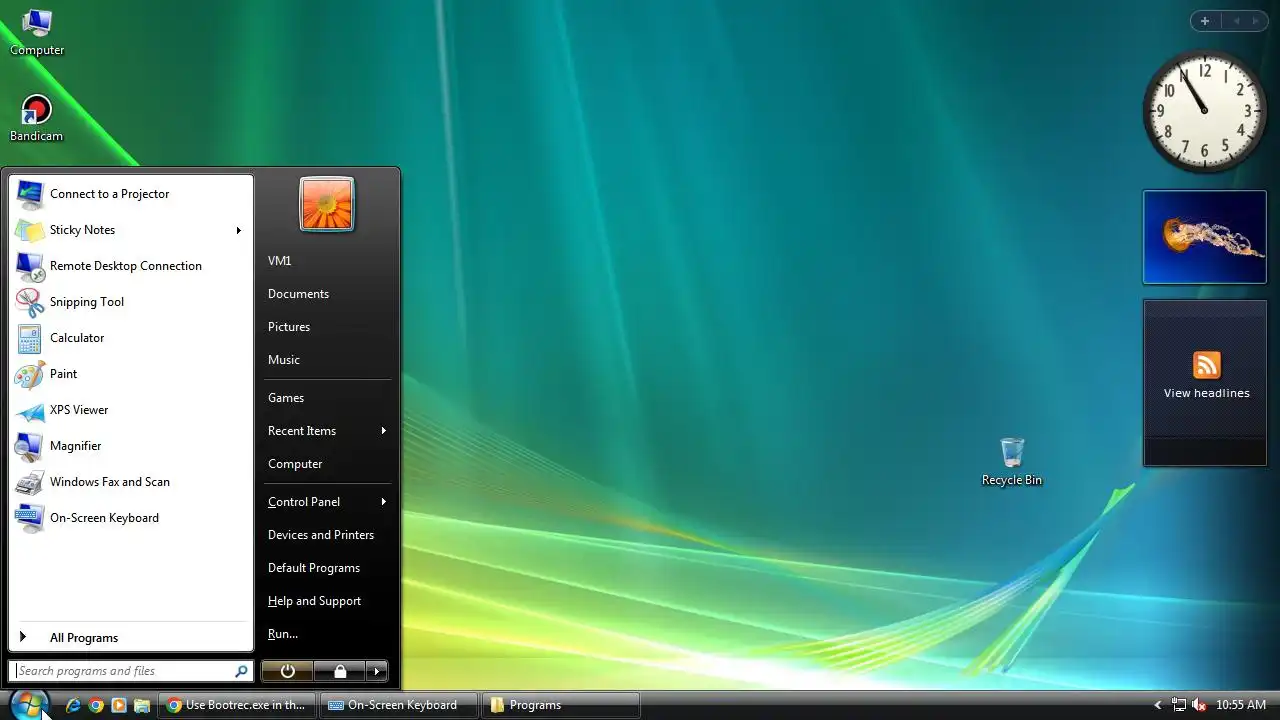Click the network icon in system tray

tap(1179, 705)
